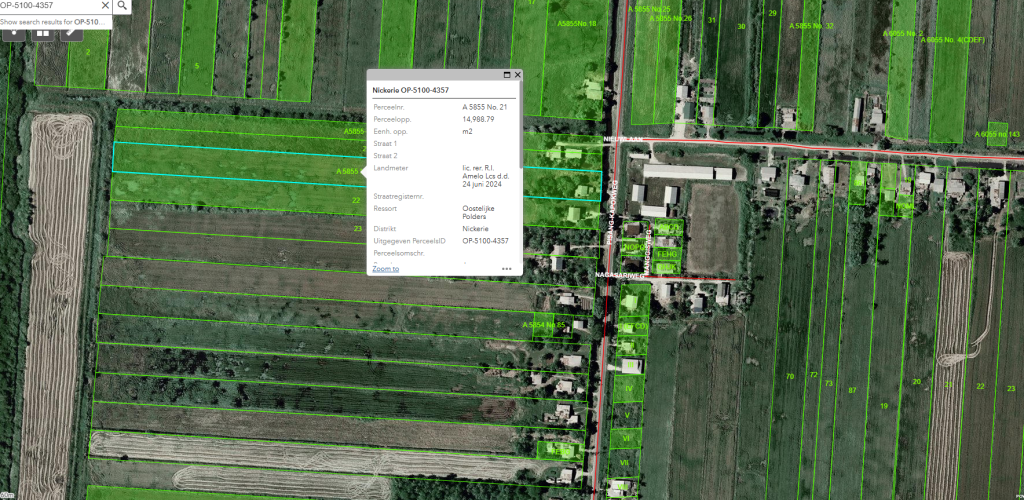Select the parcel labeled 87
The height and width of the screenshot is (500, 1024).
point(852,389)
